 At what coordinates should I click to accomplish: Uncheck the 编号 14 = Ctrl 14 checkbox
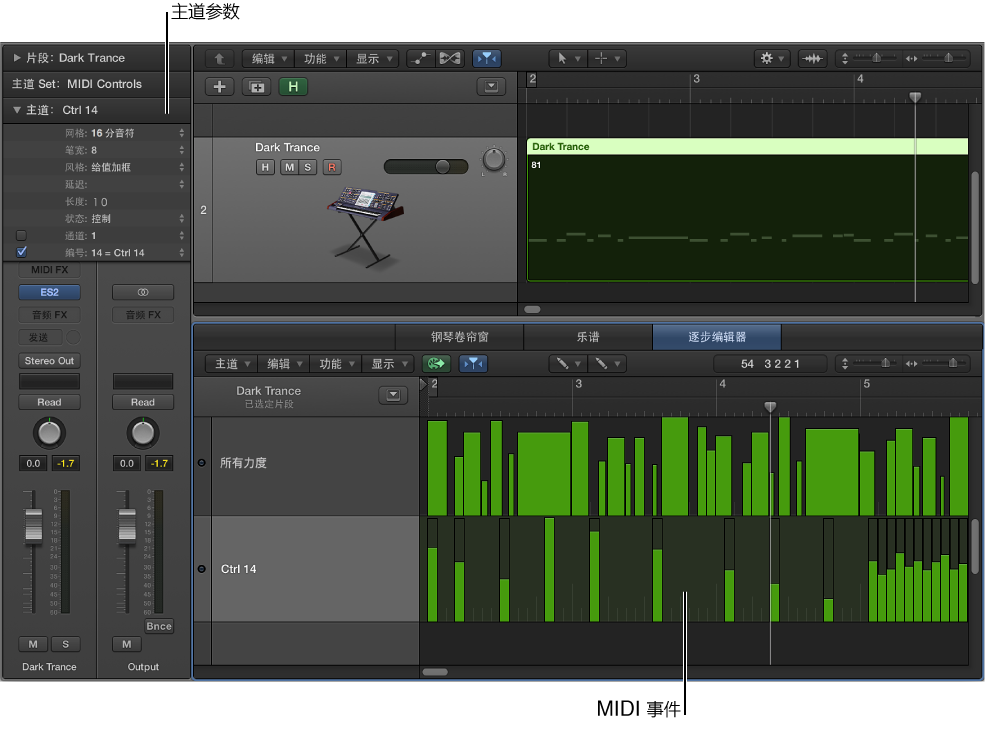coord(21,252)
